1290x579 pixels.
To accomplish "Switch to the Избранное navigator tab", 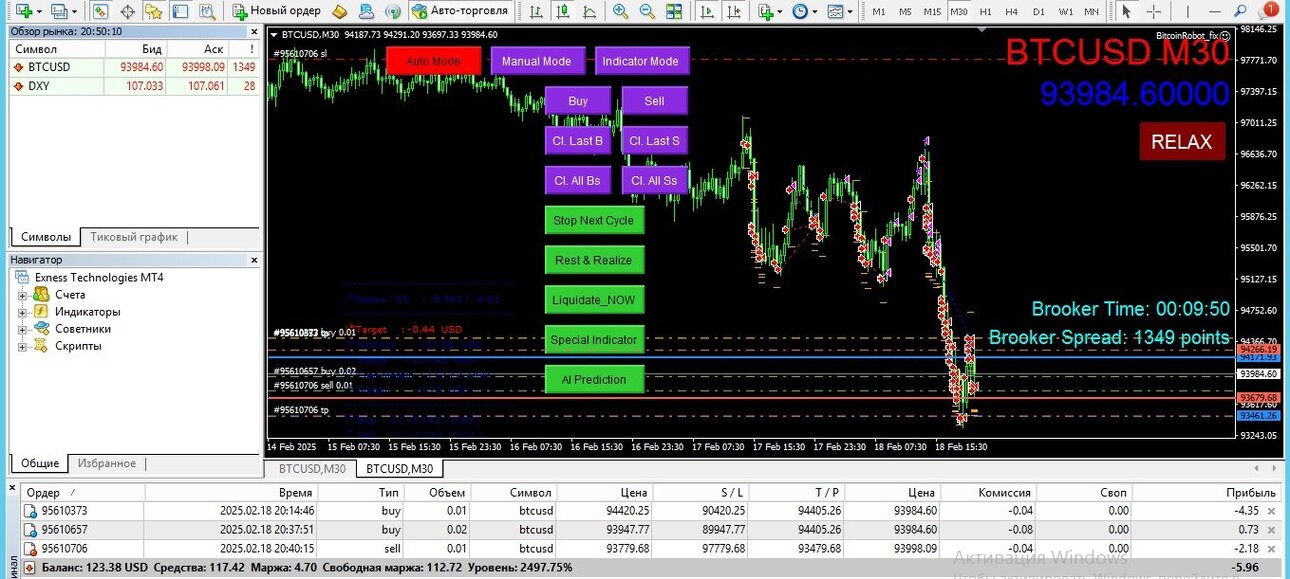I will click(107, 463).
